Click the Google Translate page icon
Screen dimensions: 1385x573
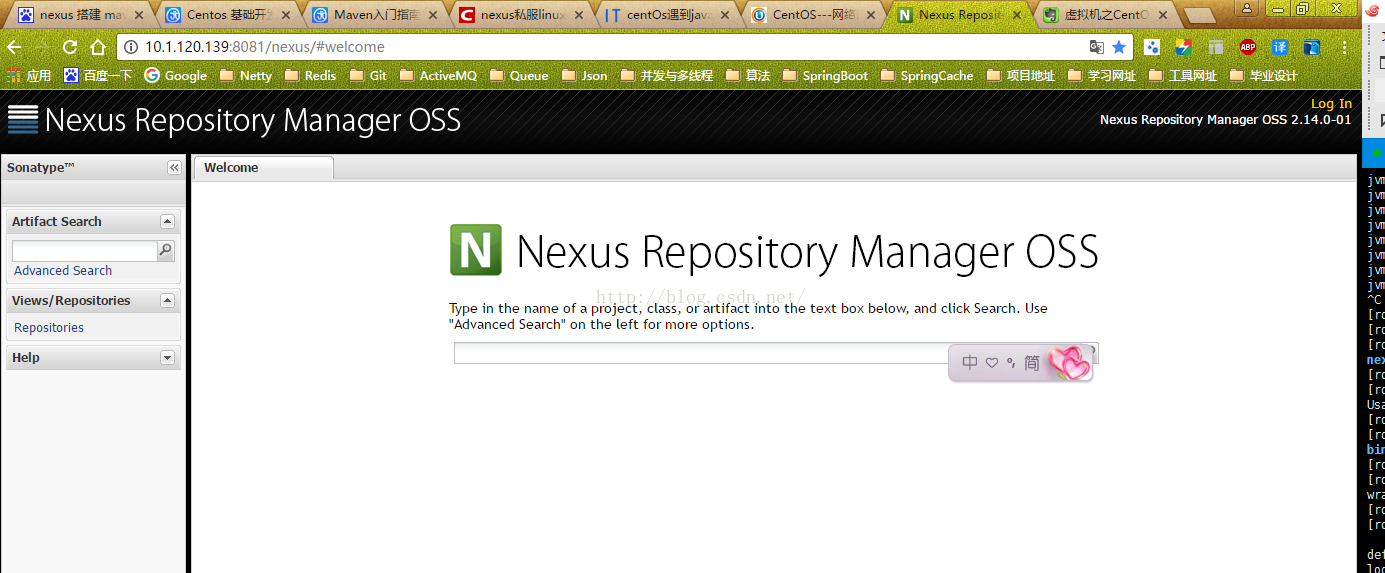pyautogui.click(x=1097, y=47)
